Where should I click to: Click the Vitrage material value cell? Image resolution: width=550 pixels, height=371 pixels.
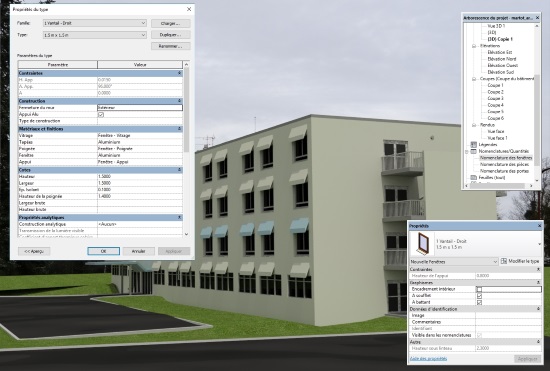pos(140,135)
